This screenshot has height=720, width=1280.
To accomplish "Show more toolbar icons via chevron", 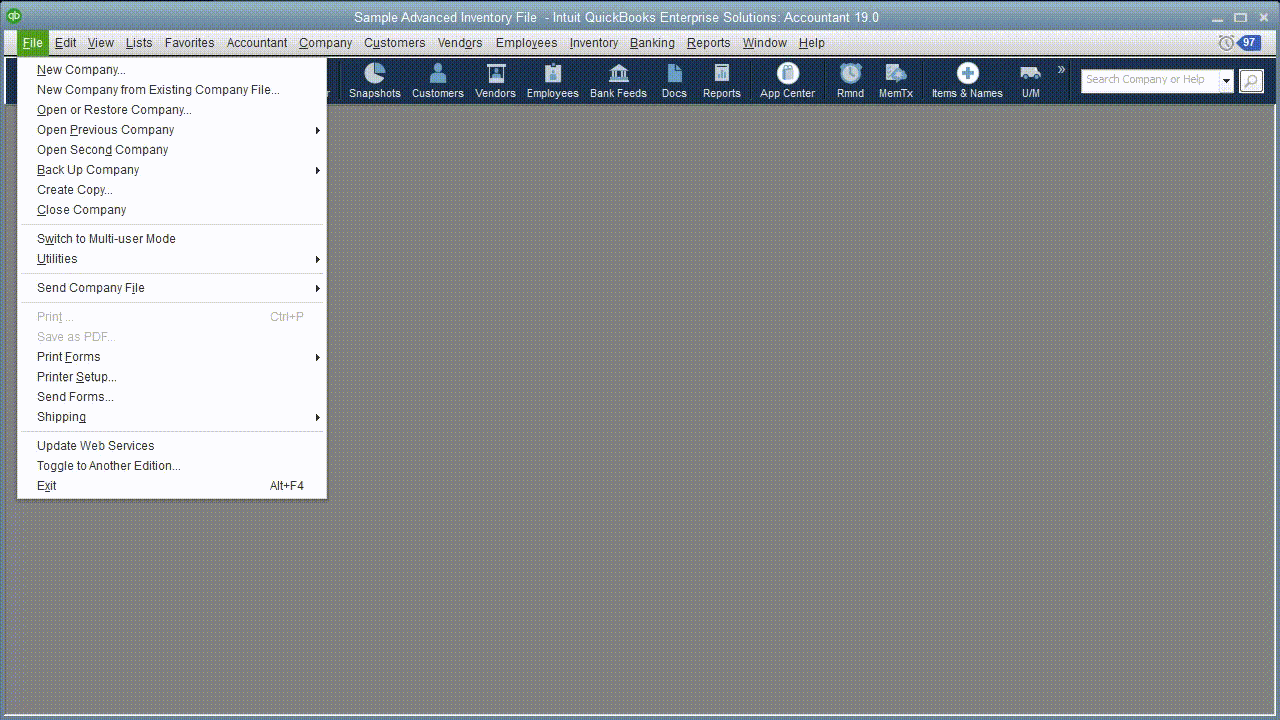I will [1061, 70].
